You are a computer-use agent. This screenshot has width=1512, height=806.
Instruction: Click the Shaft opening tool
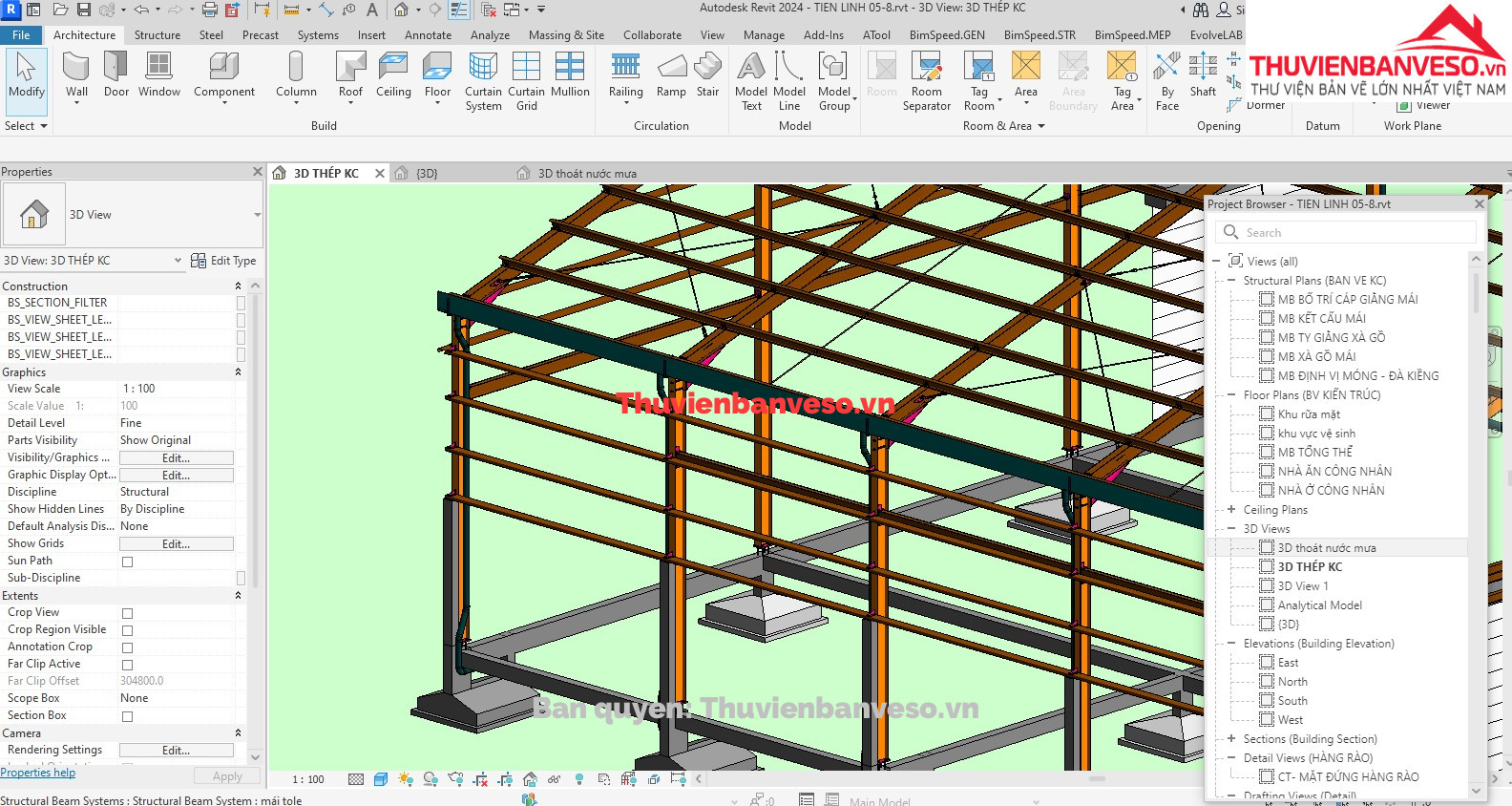pyautogui.click(x=1203, y=75)
